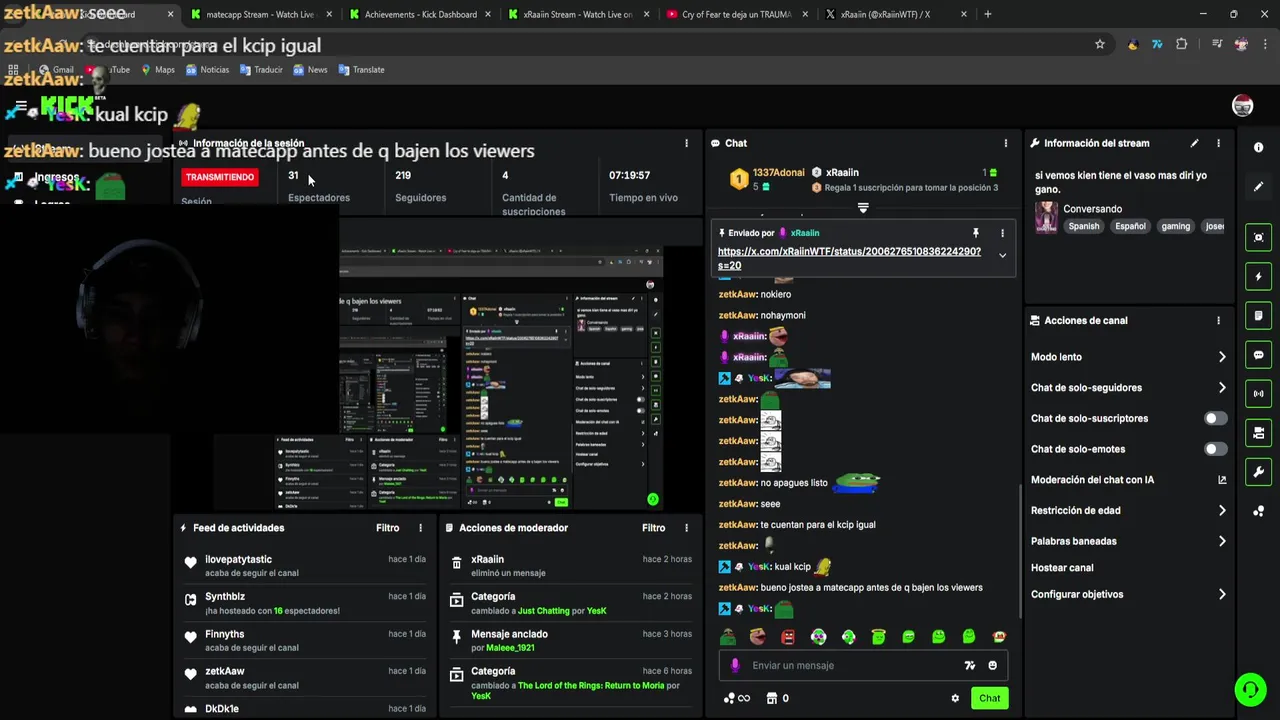Expand Palabras baneadas list
The width and height of the screenshot is (1280, 720).
[x=1222, y=541]
